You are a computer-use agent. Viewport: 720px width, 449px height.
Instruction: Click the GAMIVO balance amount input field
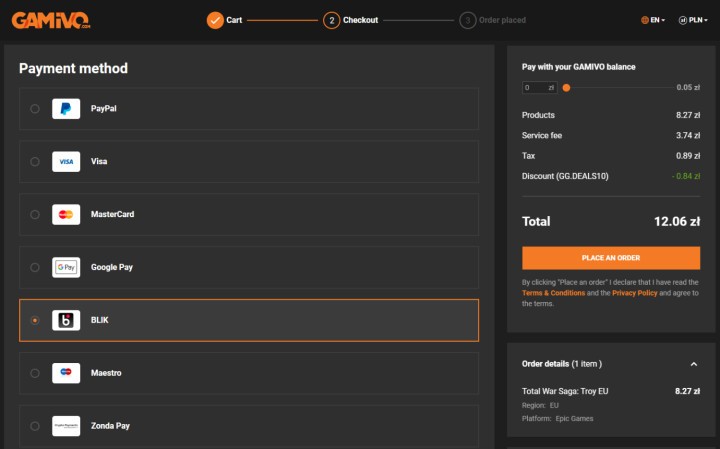pos(540,88)
